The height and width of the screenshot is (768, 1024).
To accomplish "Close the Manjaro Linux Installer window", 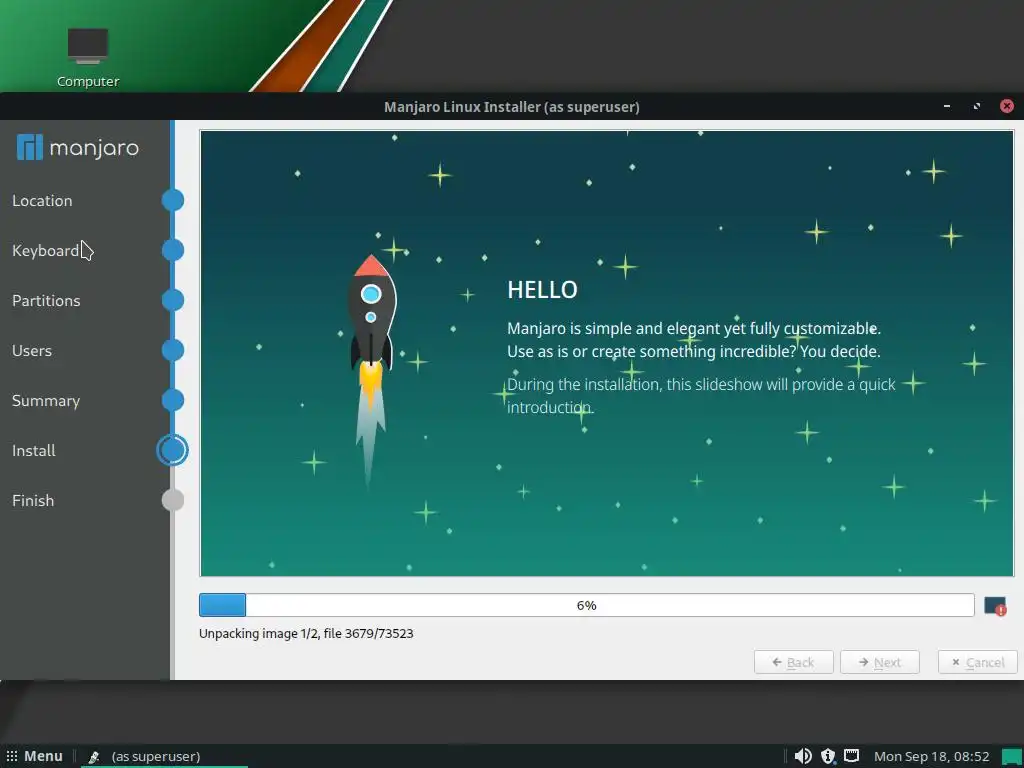I will [x=1006, y=106].
